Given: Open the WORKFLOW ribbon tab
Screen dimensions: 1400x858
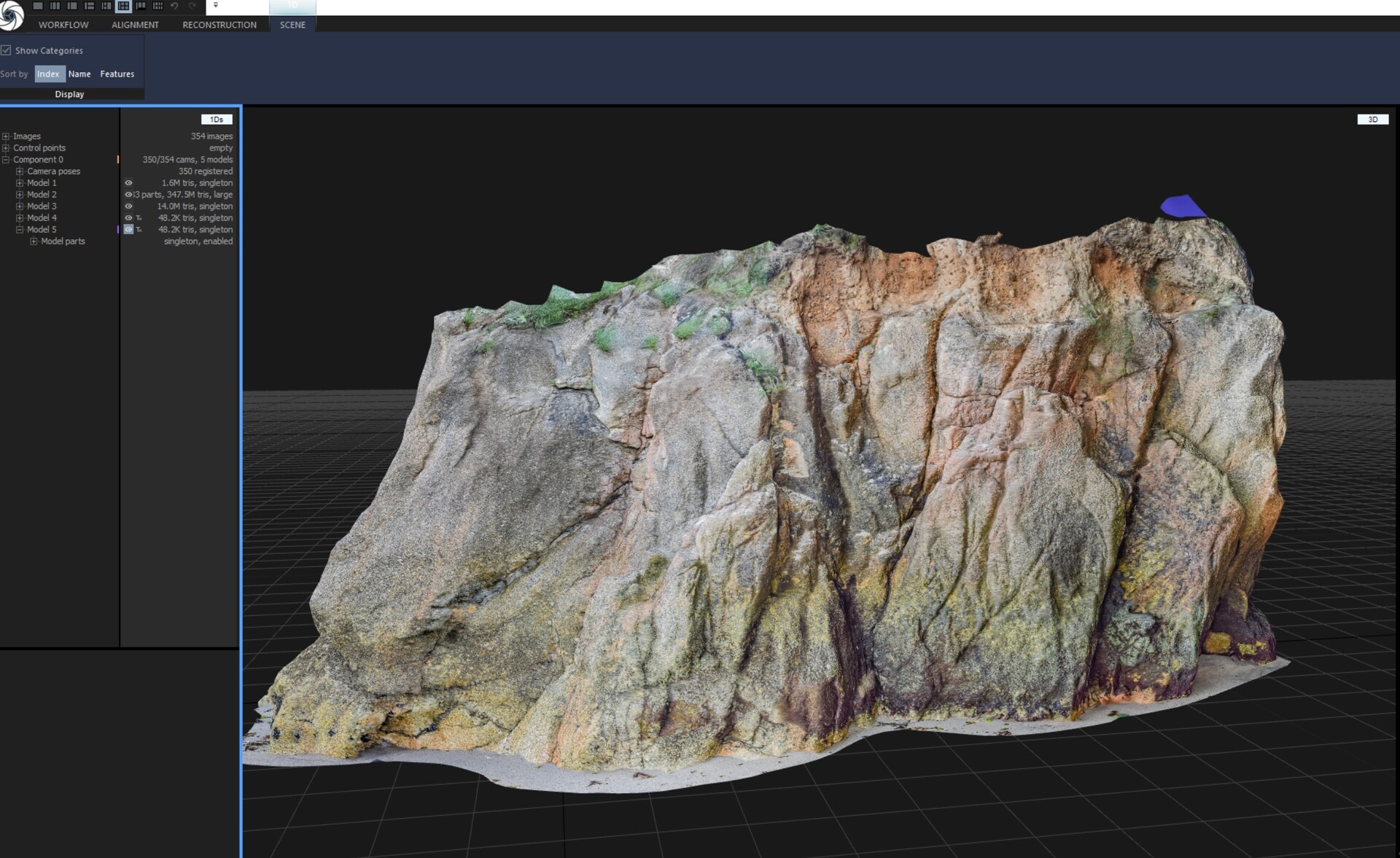Looking at the screenshot, I should 63,25.
